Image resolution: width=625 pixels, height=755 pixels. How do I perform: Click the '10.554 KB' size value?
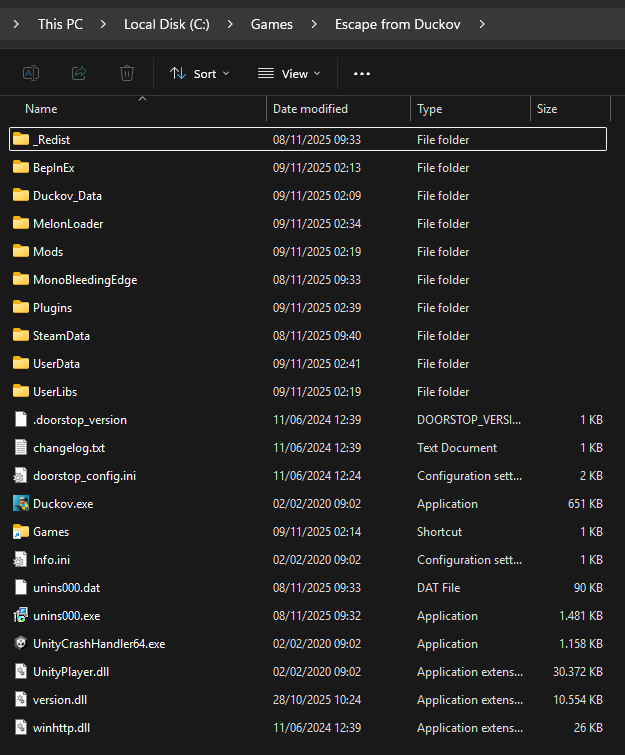click(578, 700)
